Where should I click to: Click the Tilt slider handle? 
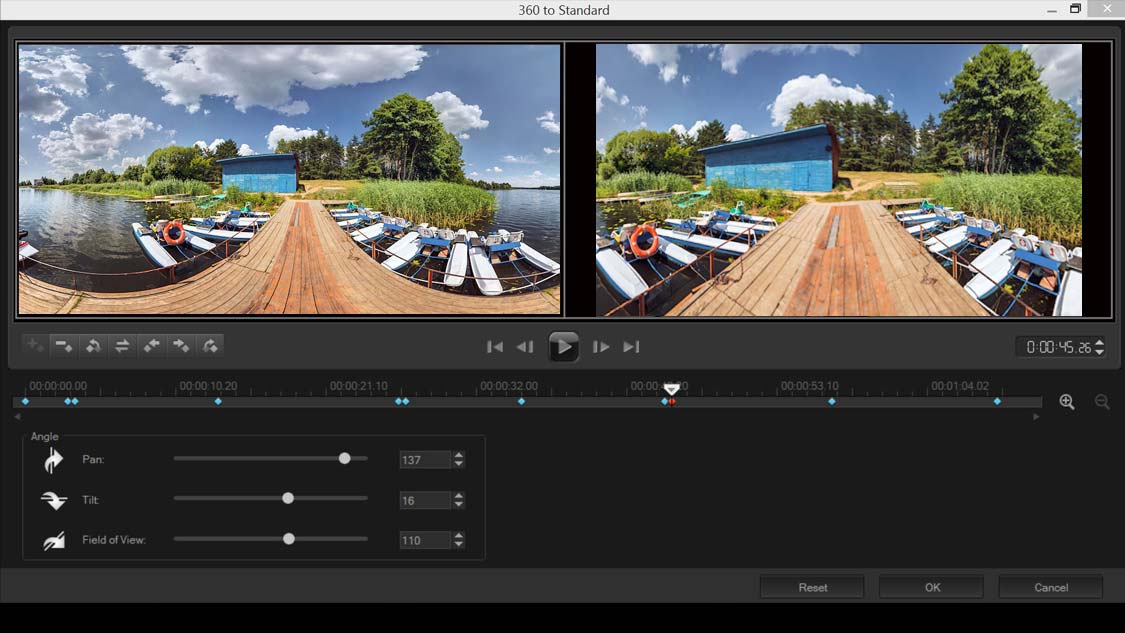288,498
